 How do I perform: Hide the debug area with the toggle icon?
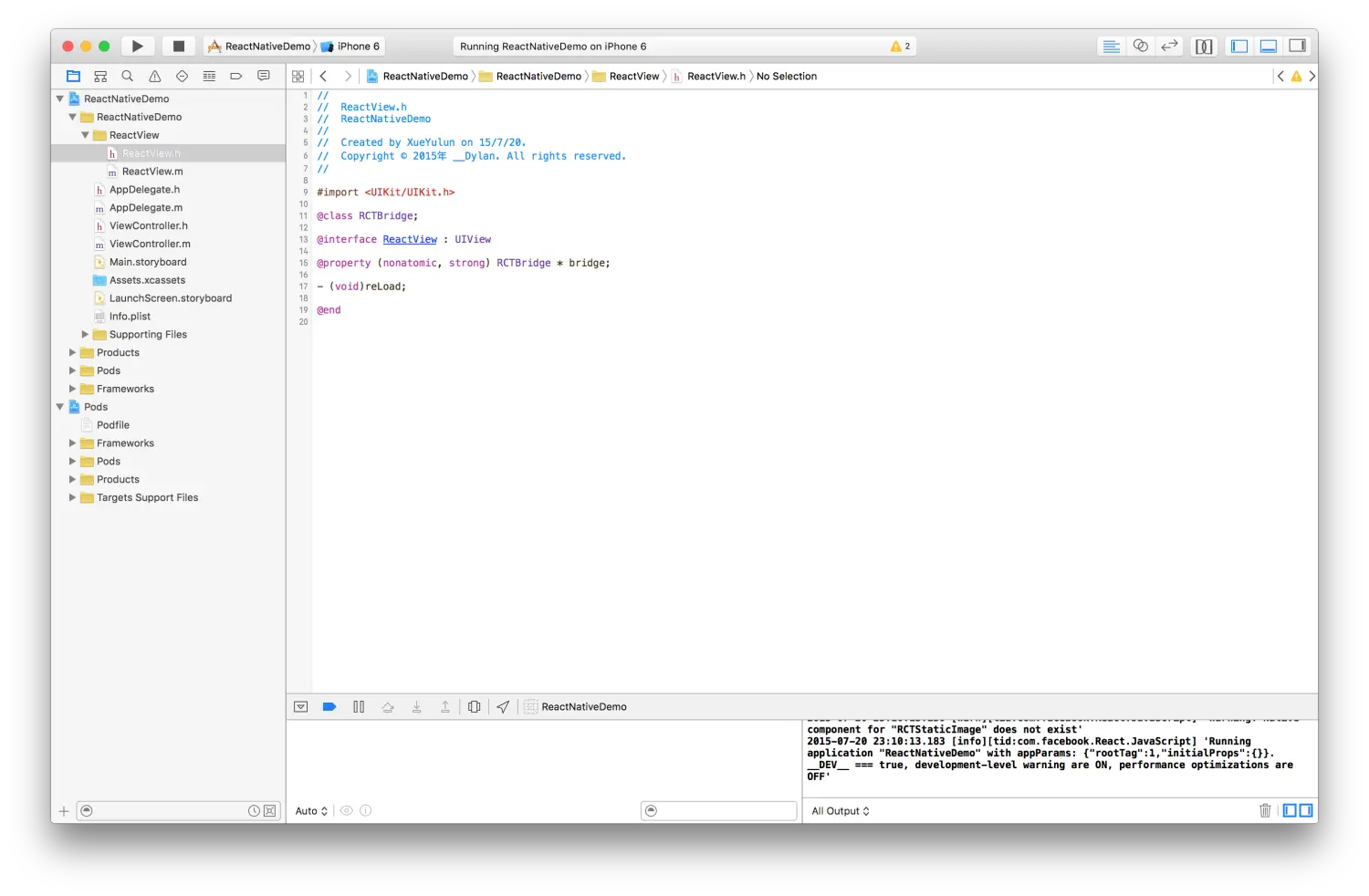click(x=301, y=707)
